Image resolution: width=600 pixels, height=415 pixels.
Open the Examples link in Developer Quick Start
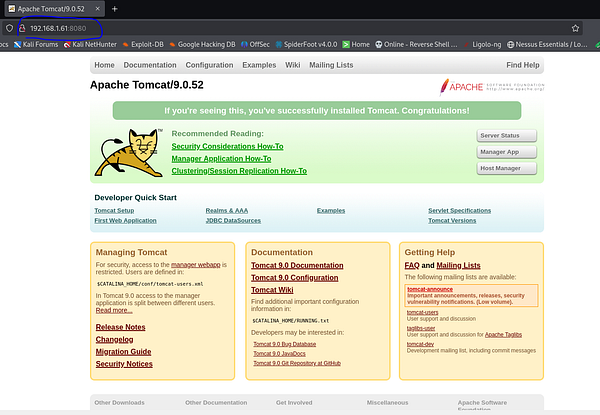[331, 210]
